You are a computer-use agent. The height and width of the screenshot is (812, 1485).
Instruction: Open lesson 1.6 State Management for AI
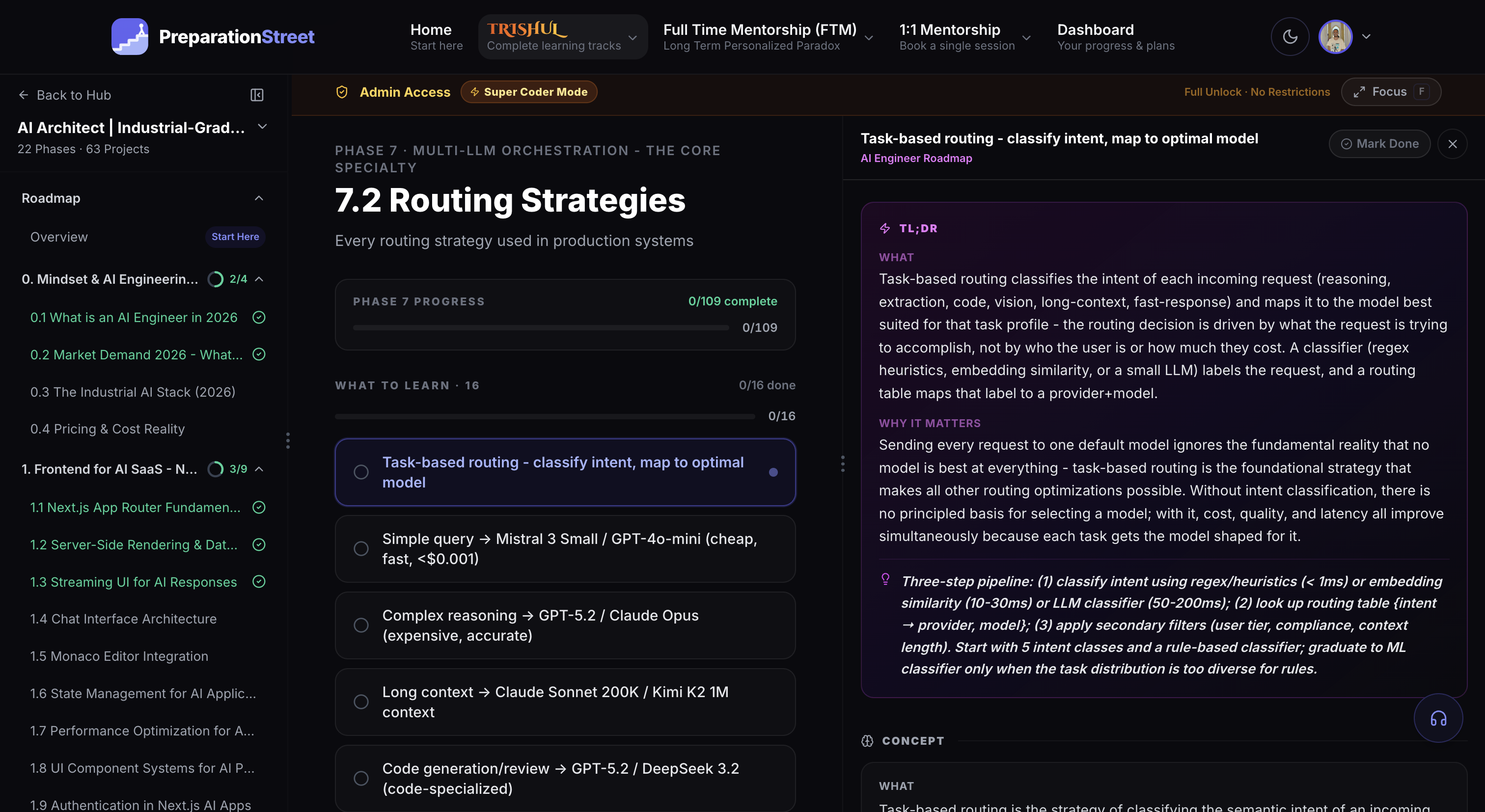[143, 694]
